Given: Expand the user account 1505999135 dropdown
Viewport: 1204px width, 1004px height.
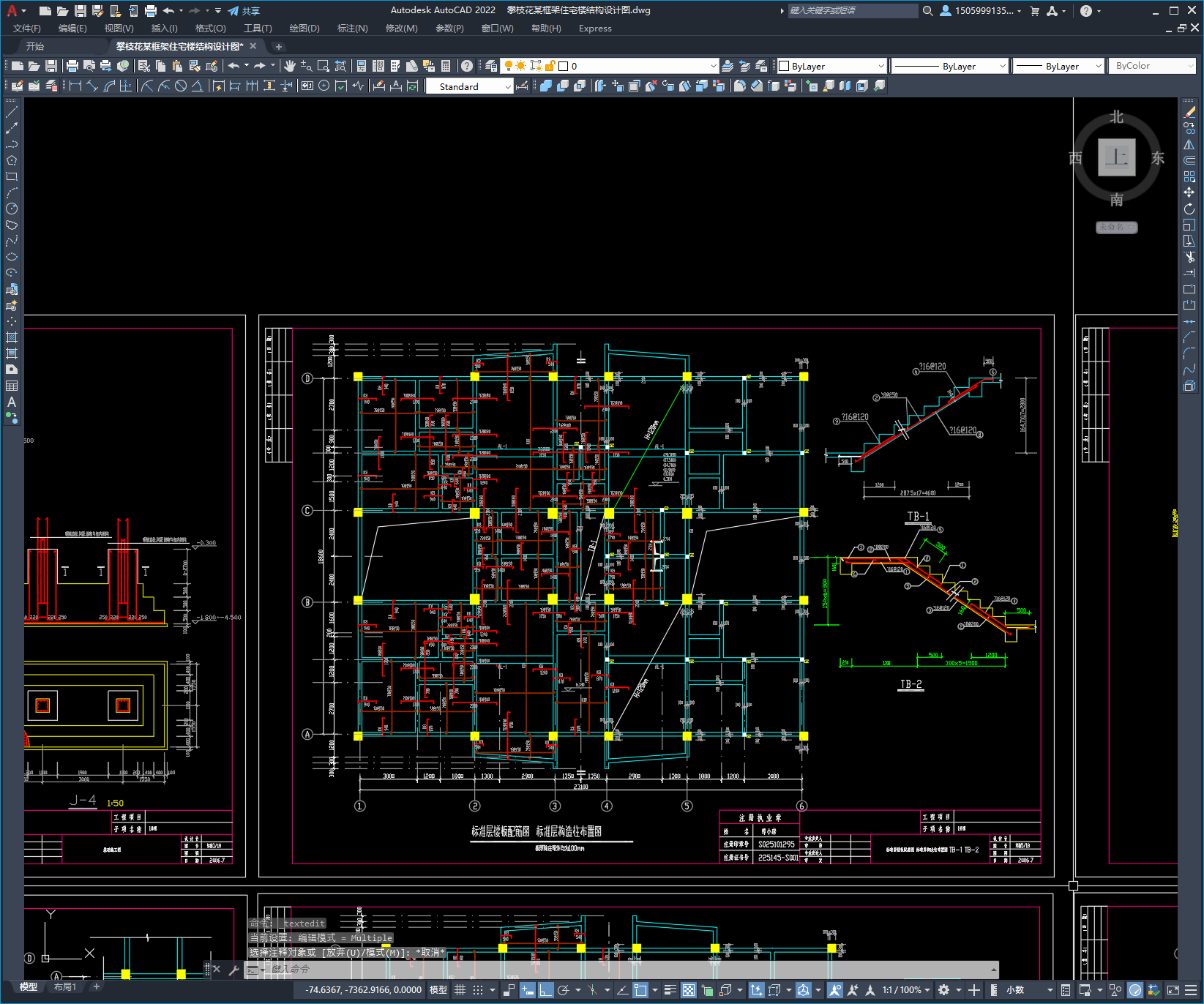Looking at the screenshot, I should click(981, 11).
